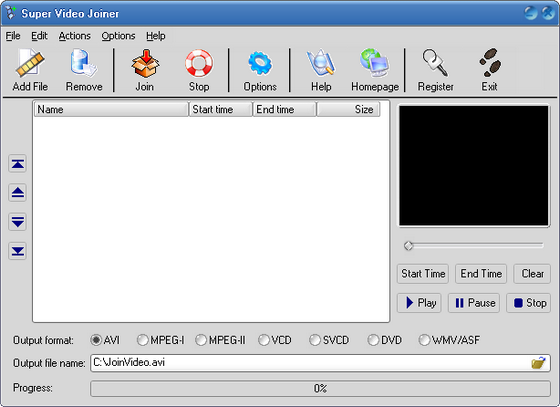
Task: Click the Super Video Joiner title icon
Action: [x=11, y=13]
